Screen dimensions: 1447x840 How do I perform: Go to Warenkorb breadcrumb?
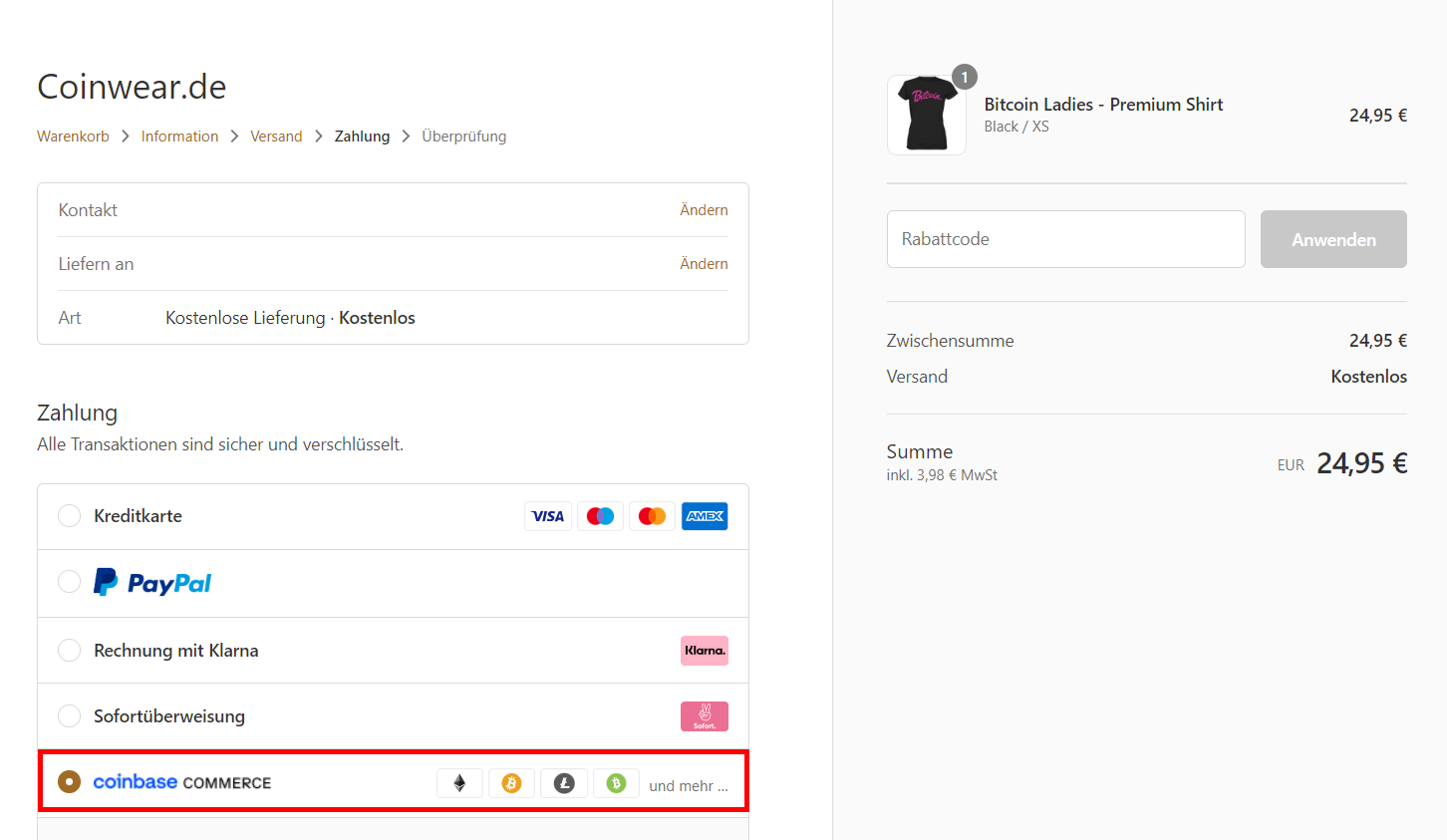(73, 137)
